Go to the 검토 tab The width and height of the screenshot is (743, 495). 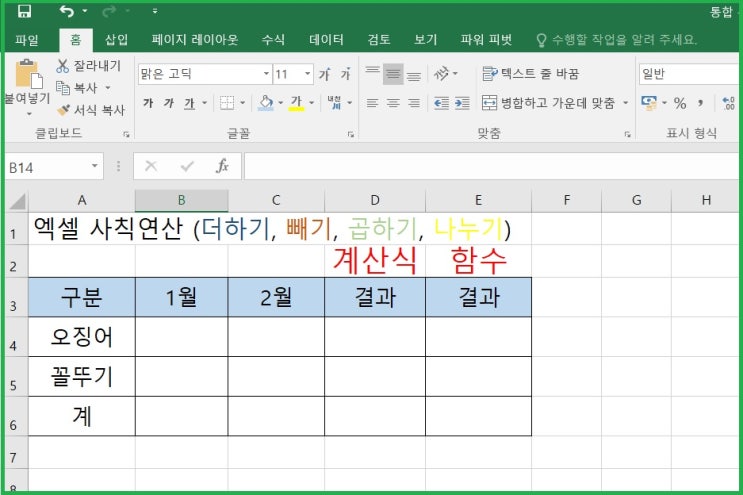point(379,40)
